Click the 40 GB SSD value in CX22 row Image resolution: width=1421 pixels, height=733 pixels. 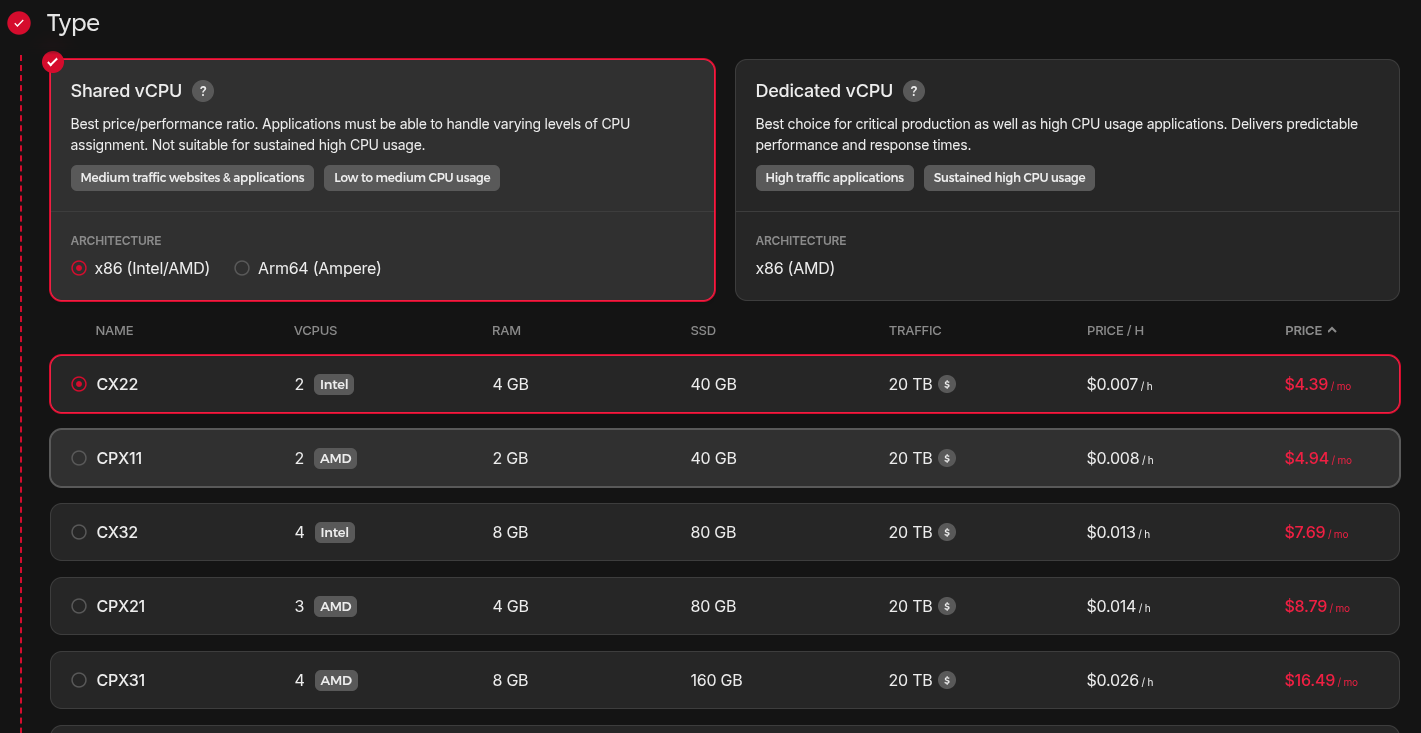[x=713, y=384]
